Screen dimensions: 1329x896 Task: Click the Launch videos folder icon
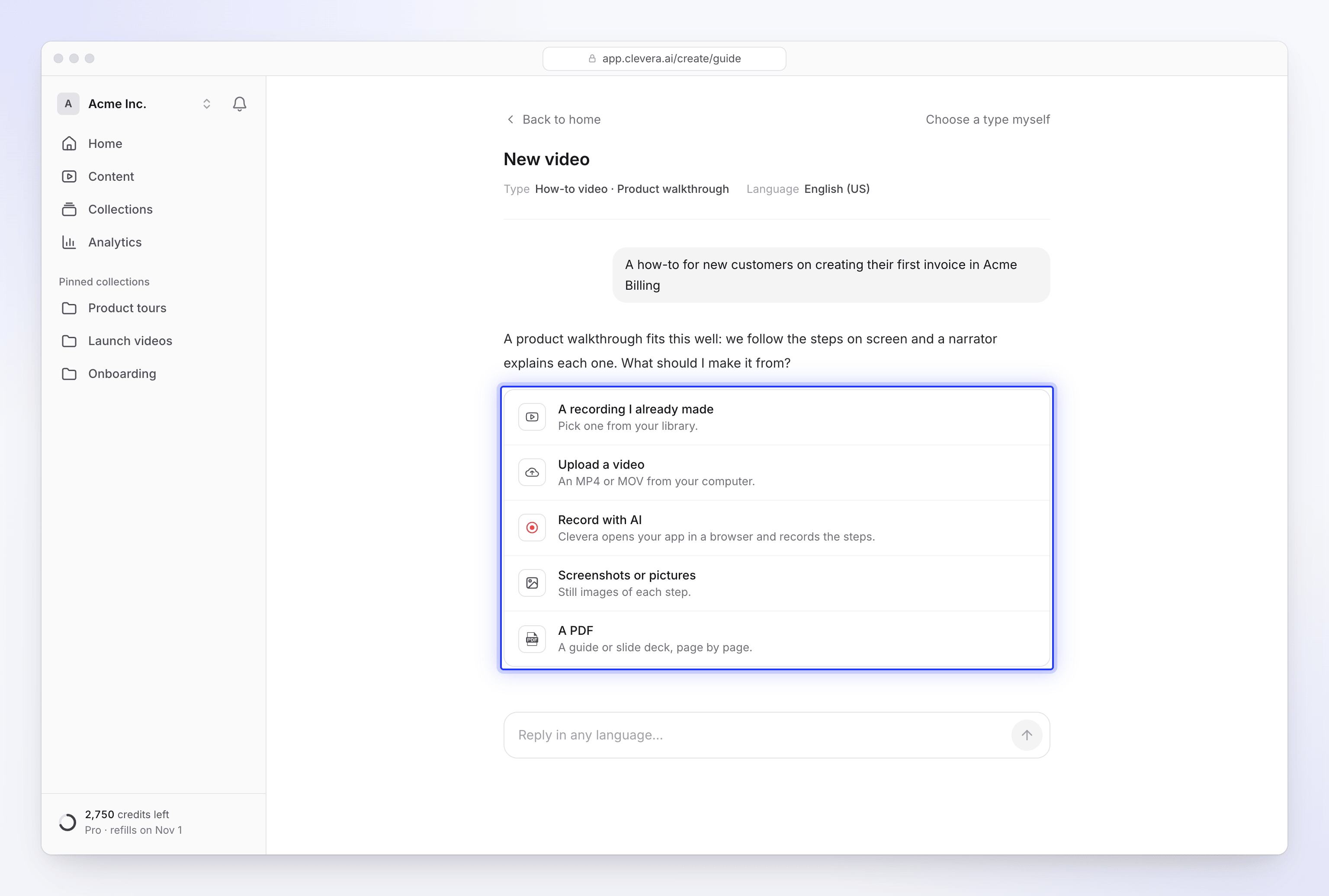click(69, 341)
